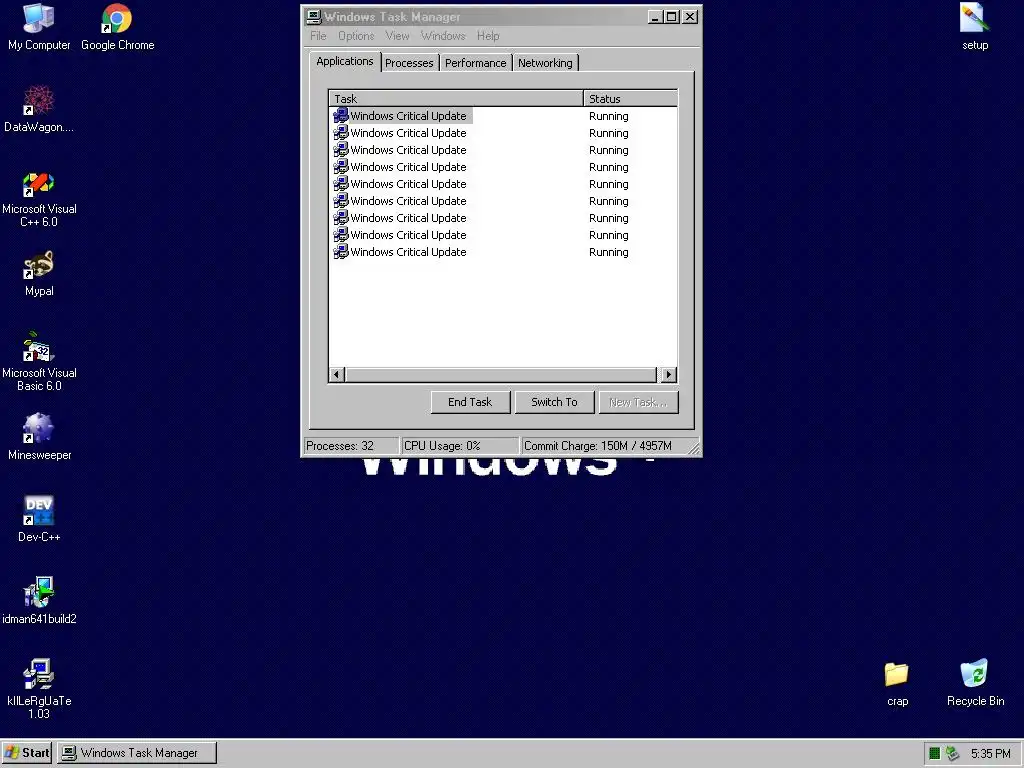1024x768 pixels.
Task: Click the green CPU meter tray icon
Action: click(x=935, y=753)
